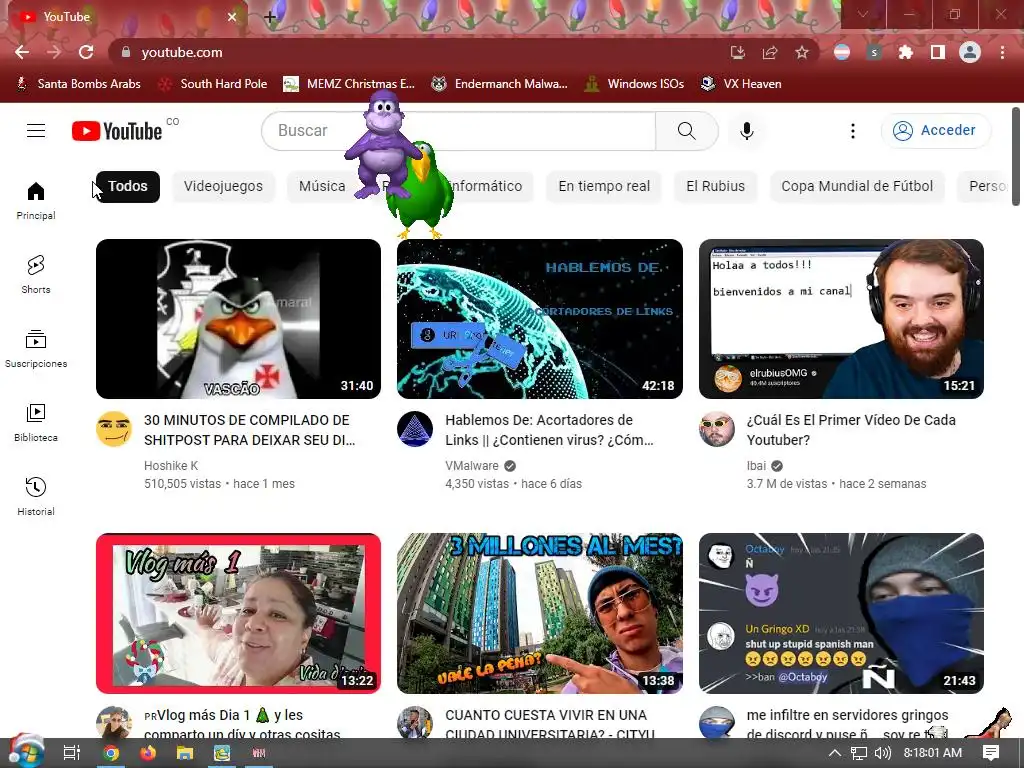The image size is (1024, 768).
Task: Close the YouTube tab
Action: [x=232, y=17]
